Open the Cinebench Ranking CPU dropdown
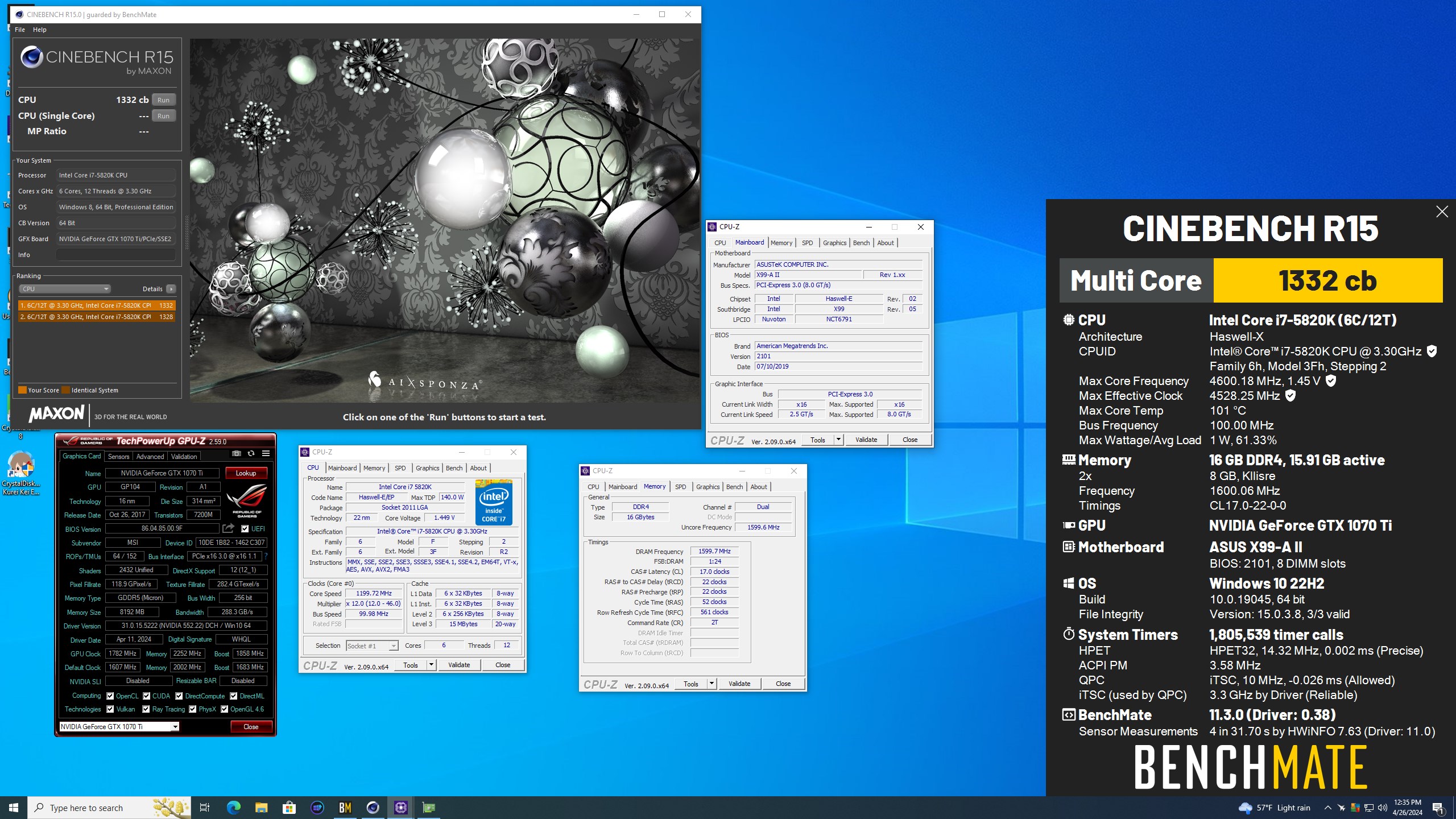Image resolution: width=1456 pixels, height=819 pixels. (65, 289)
